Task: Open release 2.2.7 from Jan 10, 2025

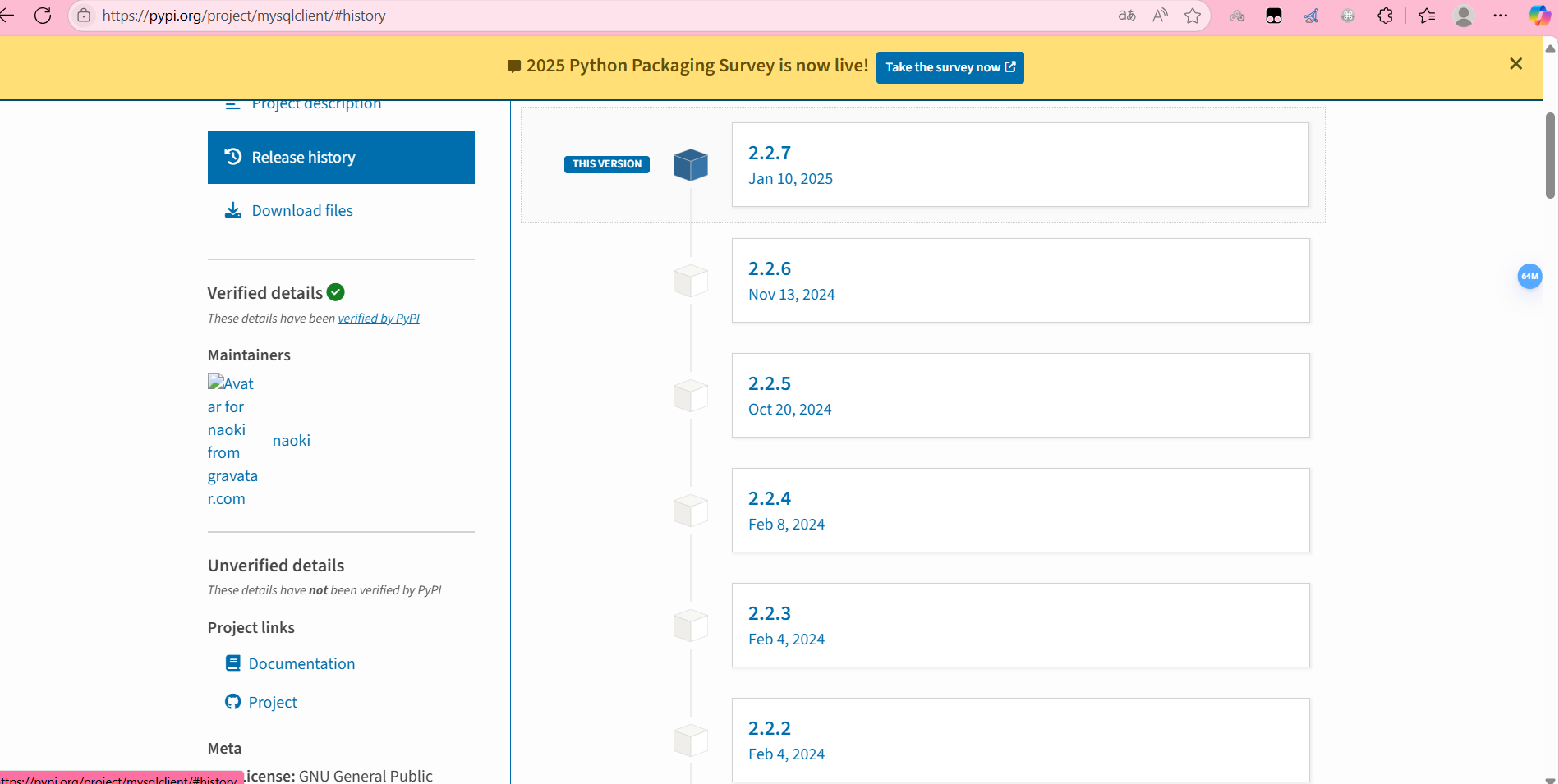Action: point(1020,164)
